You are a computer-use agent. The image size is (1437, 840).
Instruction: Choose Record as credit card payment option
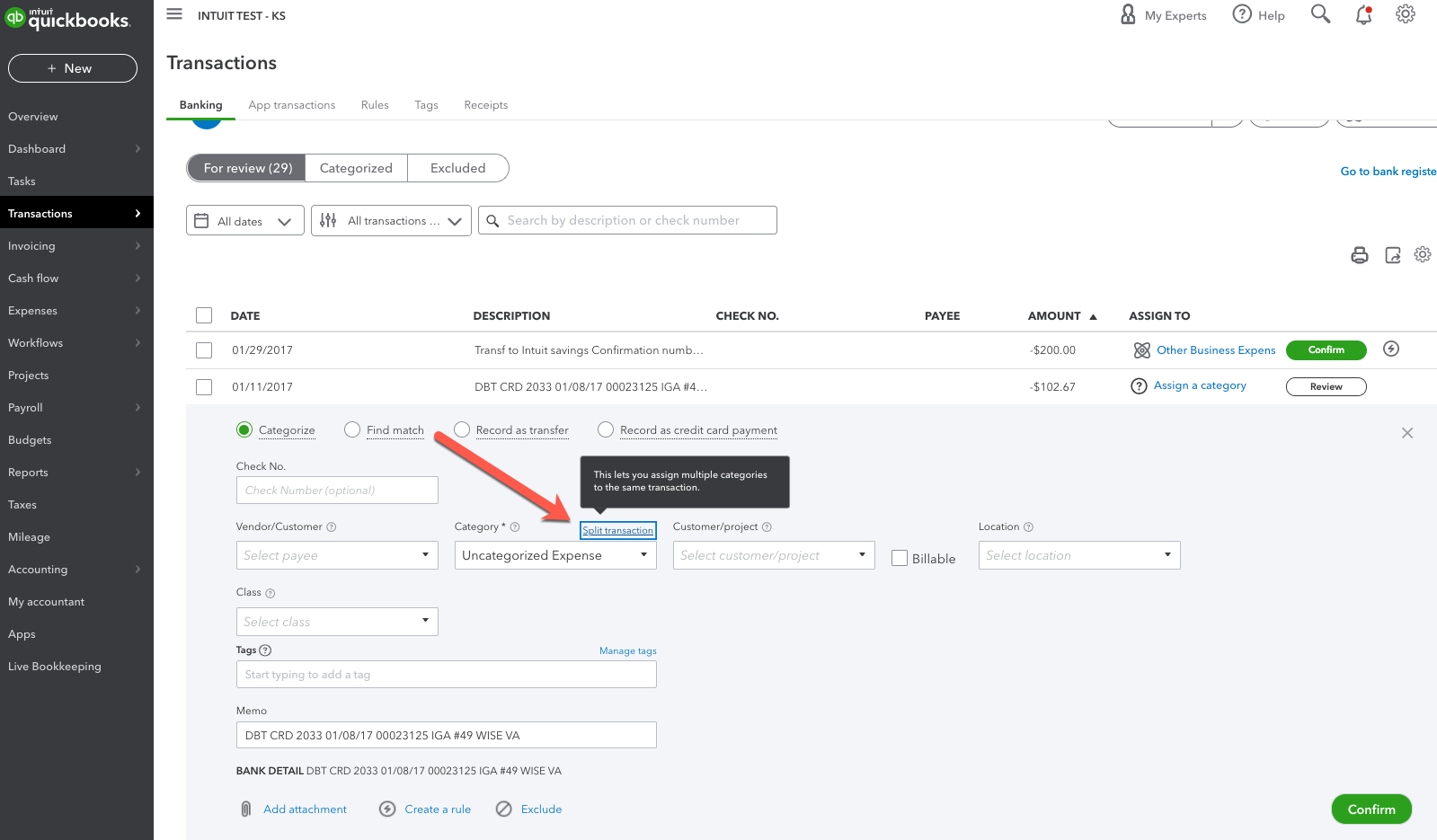pyautogui.click(x=606, y=430)
